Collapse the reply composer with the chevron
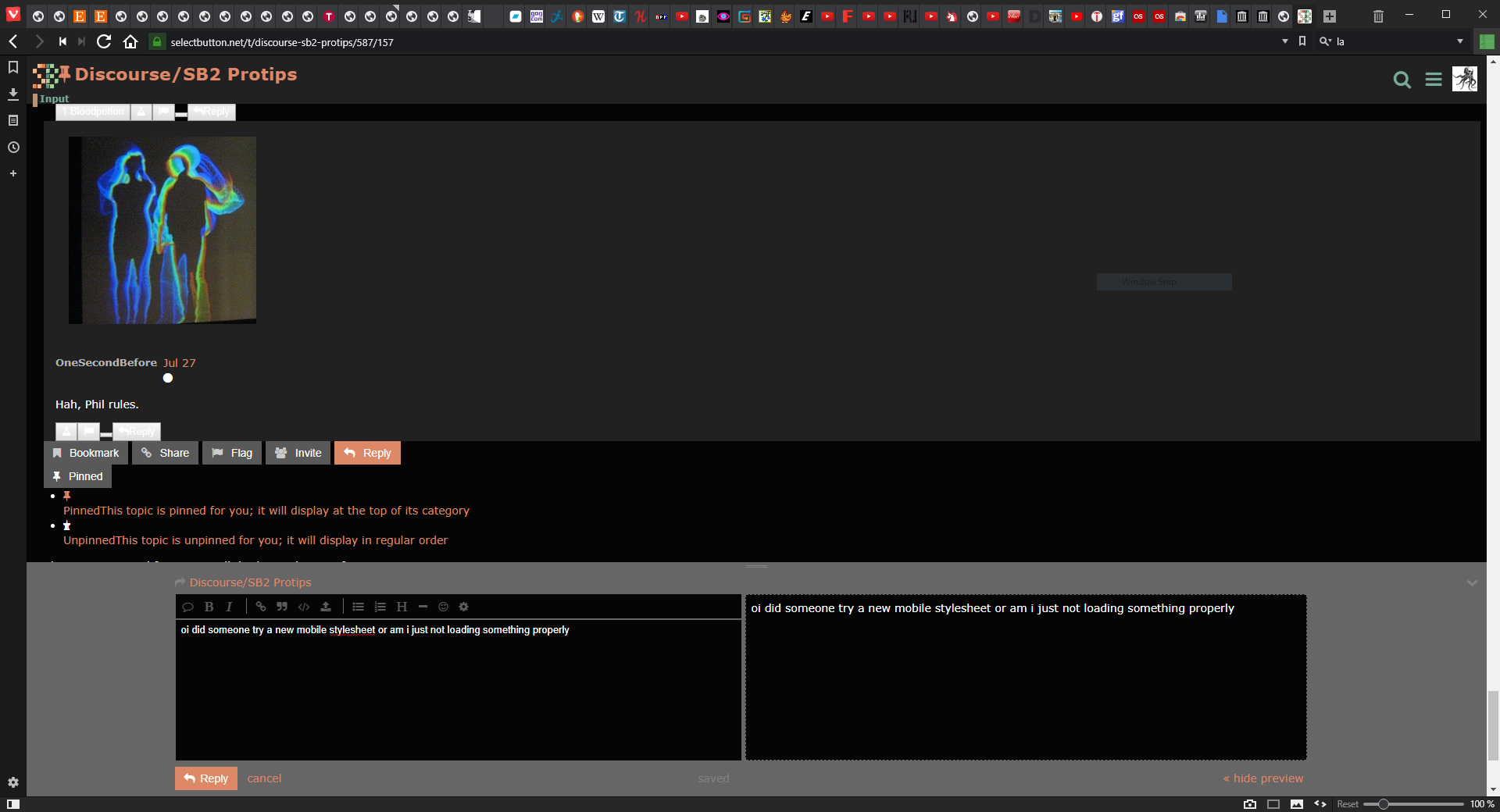The image size is (1500, 812). tap(1472, 583)
